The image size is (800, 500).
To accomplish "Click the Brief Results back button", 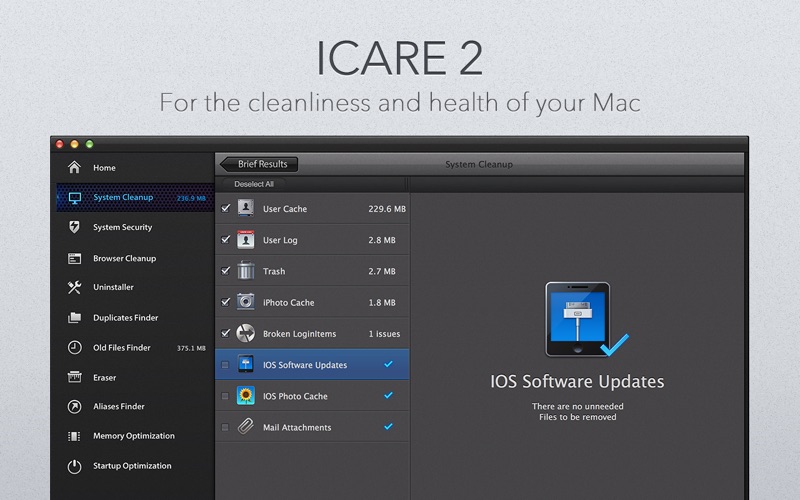I will (259, 164).
